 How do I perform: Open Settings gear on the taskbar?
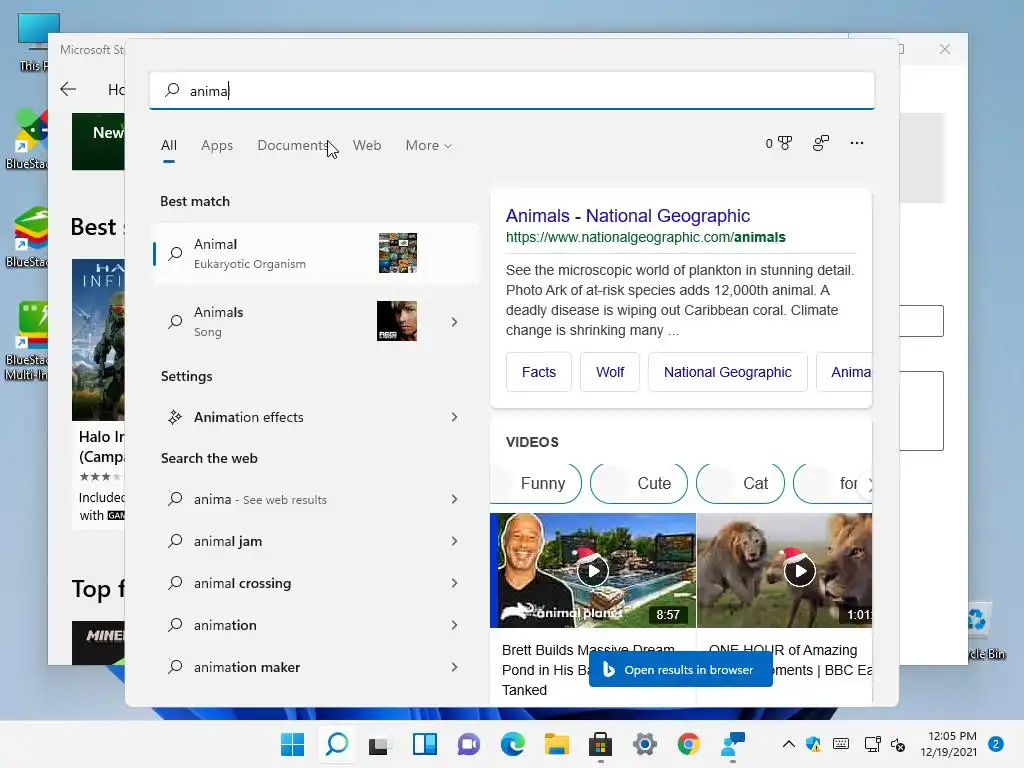(x=645, y=744)
